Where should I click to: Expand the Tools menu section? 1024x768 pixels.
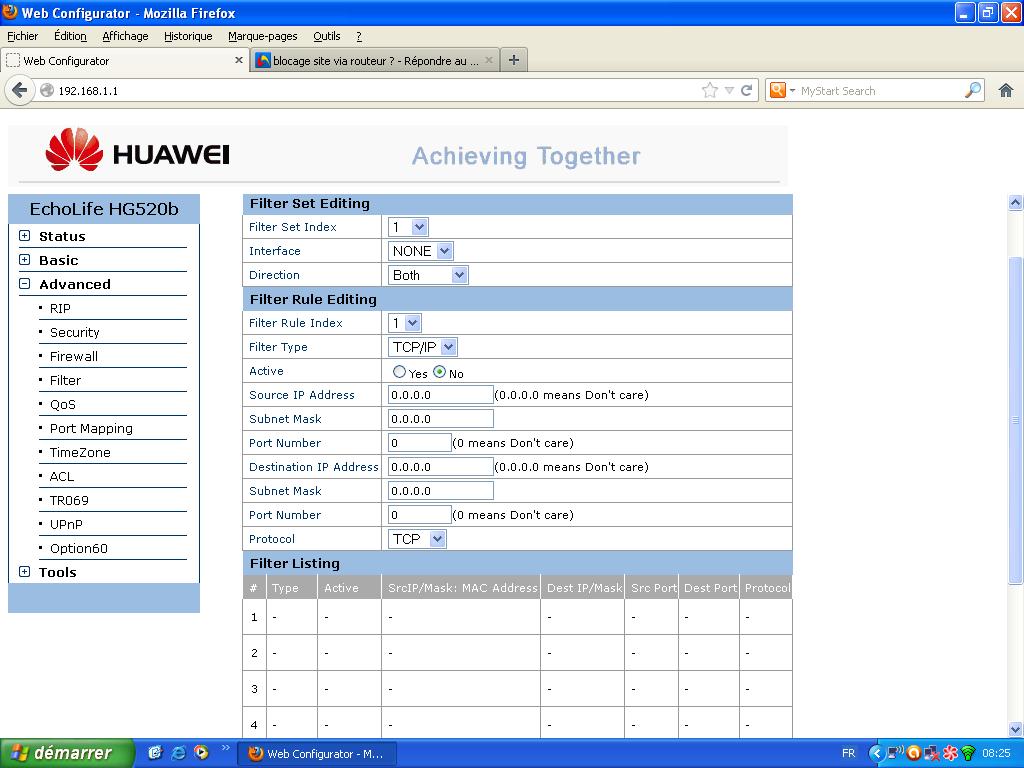tap(25, 571)
